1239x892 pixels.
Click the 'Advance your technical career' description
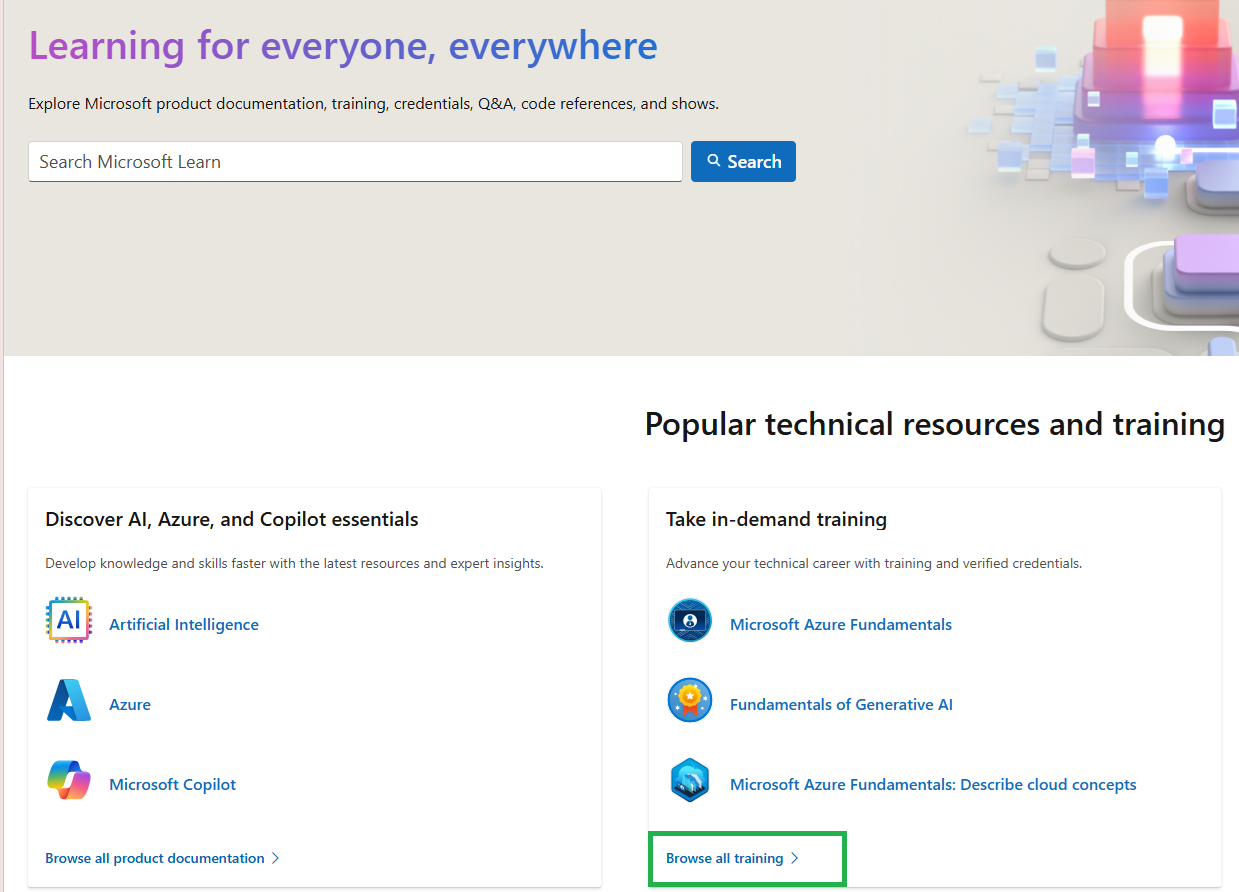pos(874,563)
